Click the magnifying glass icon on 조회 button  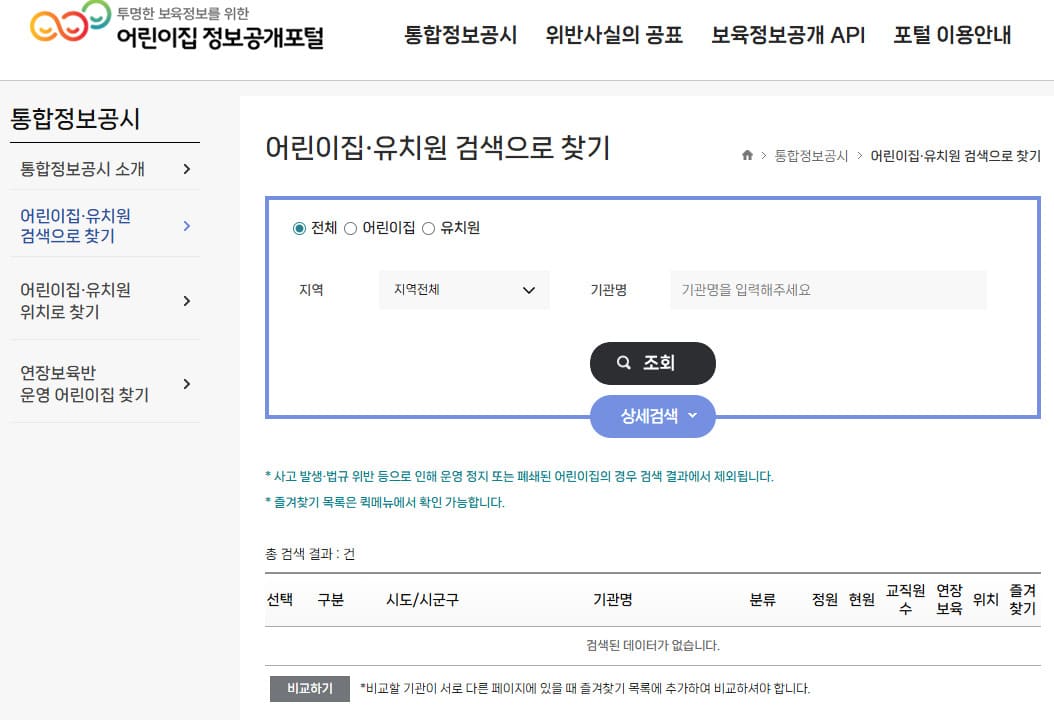pyautogui.click(x=625, y=363)
